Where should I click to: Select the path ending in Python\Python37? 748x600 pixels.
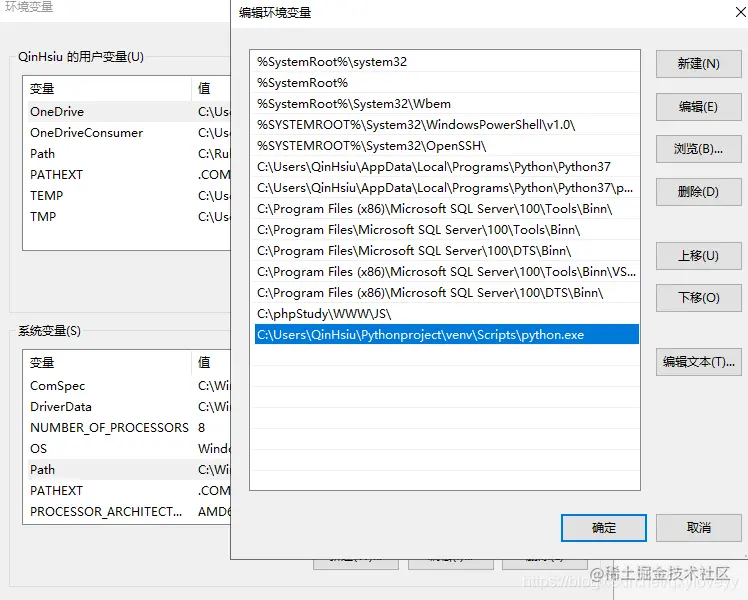(447, 167)
